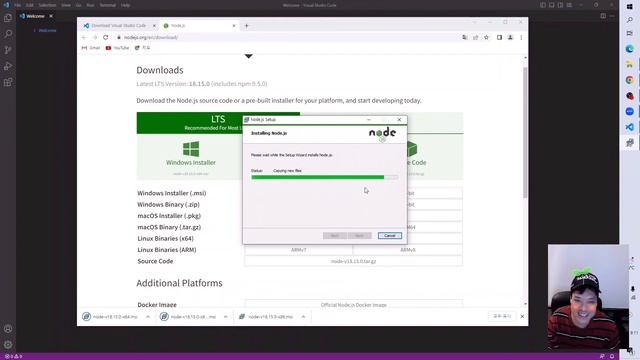Image resolution: width=640 pixels, height=360 pixels.
Task: Click VS Code notifications bell in status bar
Action: click(612, 356)
